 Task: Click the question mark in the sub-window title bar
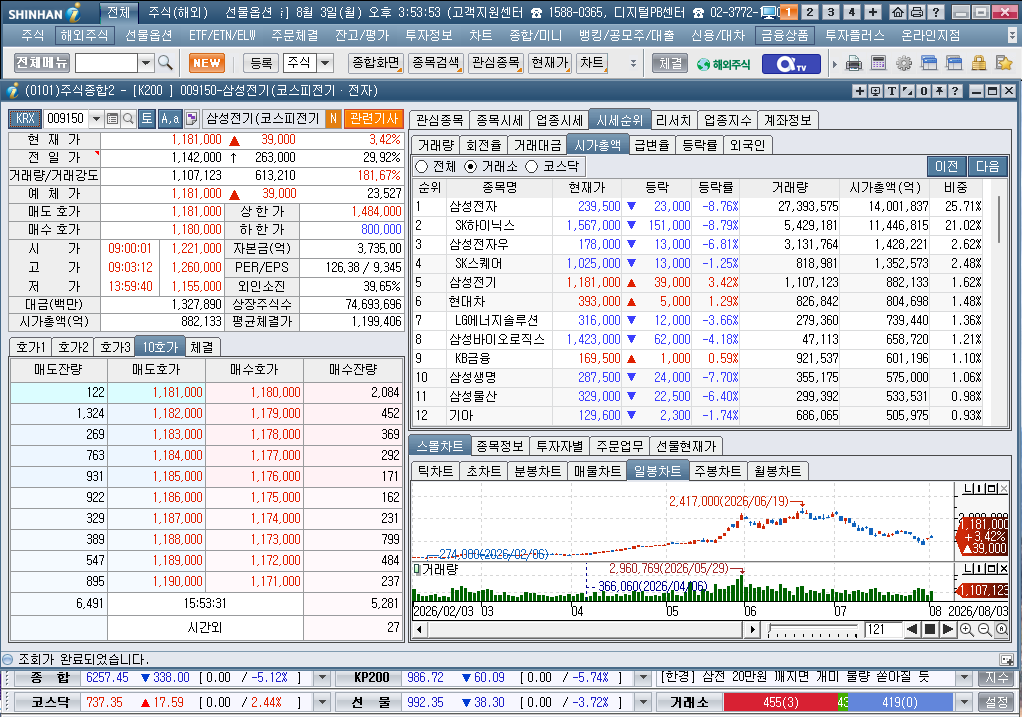click(x=955, y=91)
